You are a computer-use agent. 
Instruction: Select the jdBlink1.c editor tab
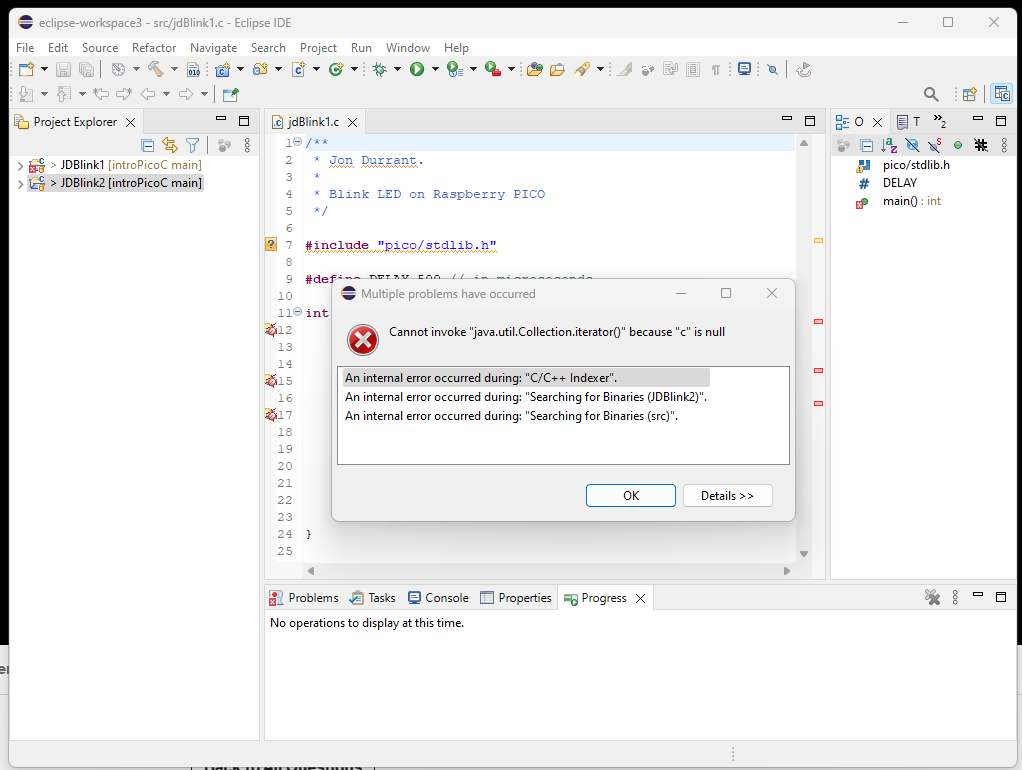[x=314, y=122]
